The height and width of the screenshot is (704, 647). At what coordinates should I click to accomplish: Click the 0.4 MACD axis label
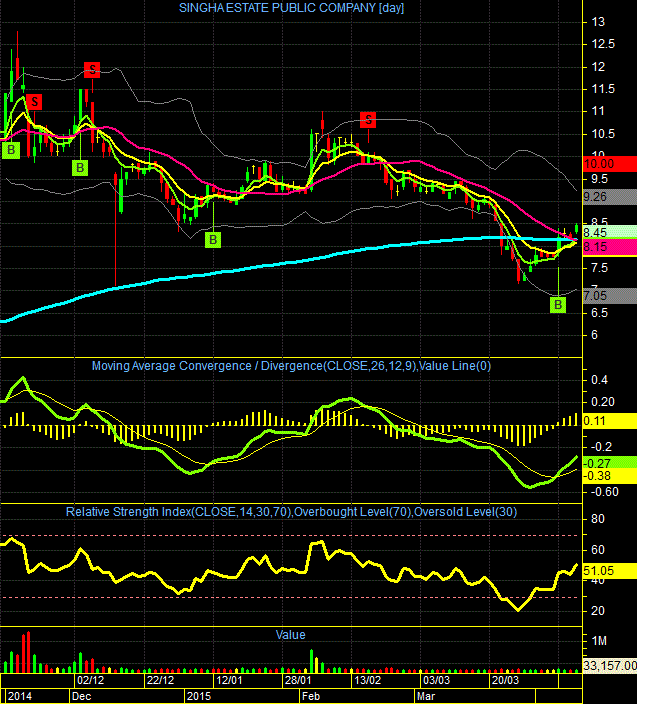click(x=599, y=380)
